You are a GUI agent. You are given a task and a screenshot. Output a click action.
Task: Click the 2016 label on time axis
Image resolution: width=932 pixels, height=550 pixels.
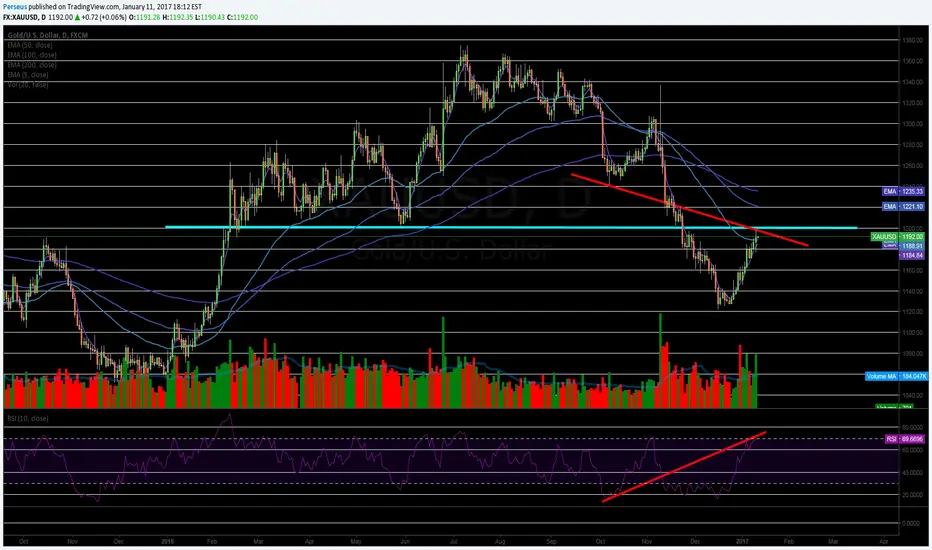[168, 542]
